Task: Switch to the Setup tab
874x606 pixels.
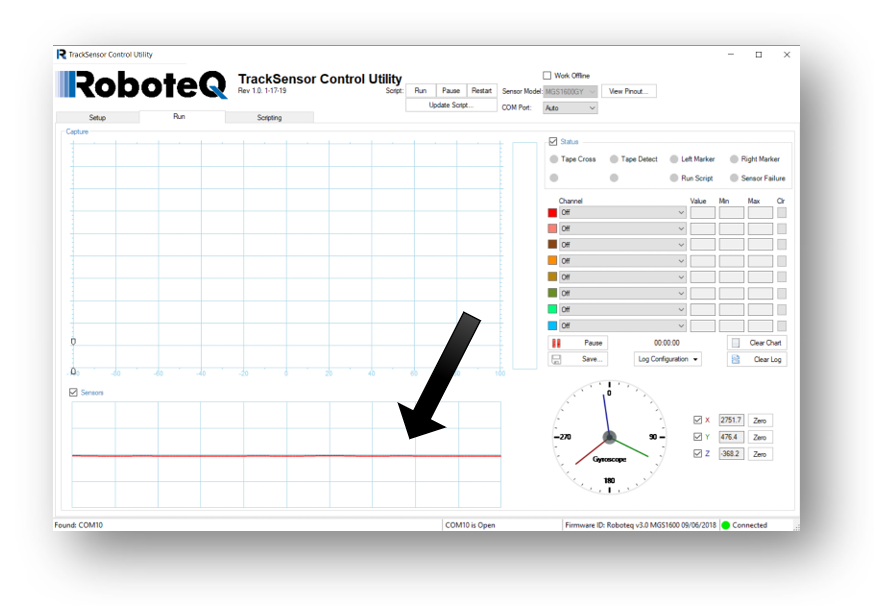Action: (98, 118)
